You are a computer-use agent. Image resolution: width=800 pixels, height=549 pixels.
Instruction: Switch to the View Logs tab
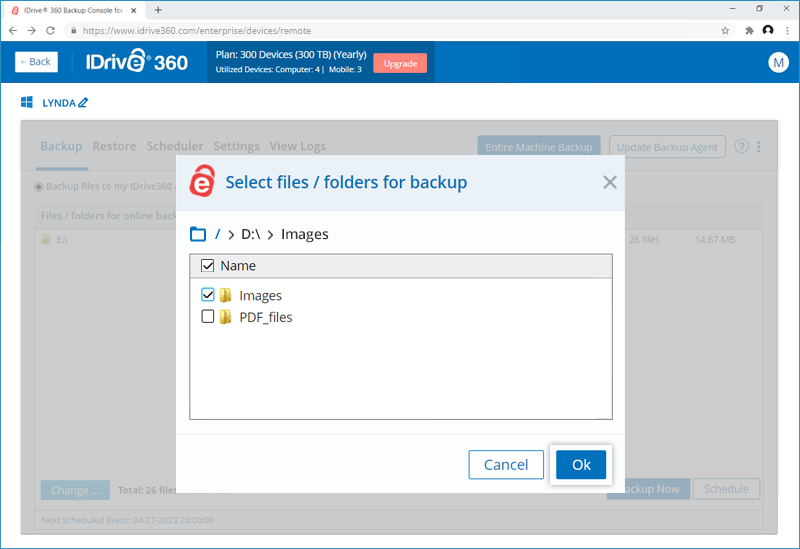(298, 146)
